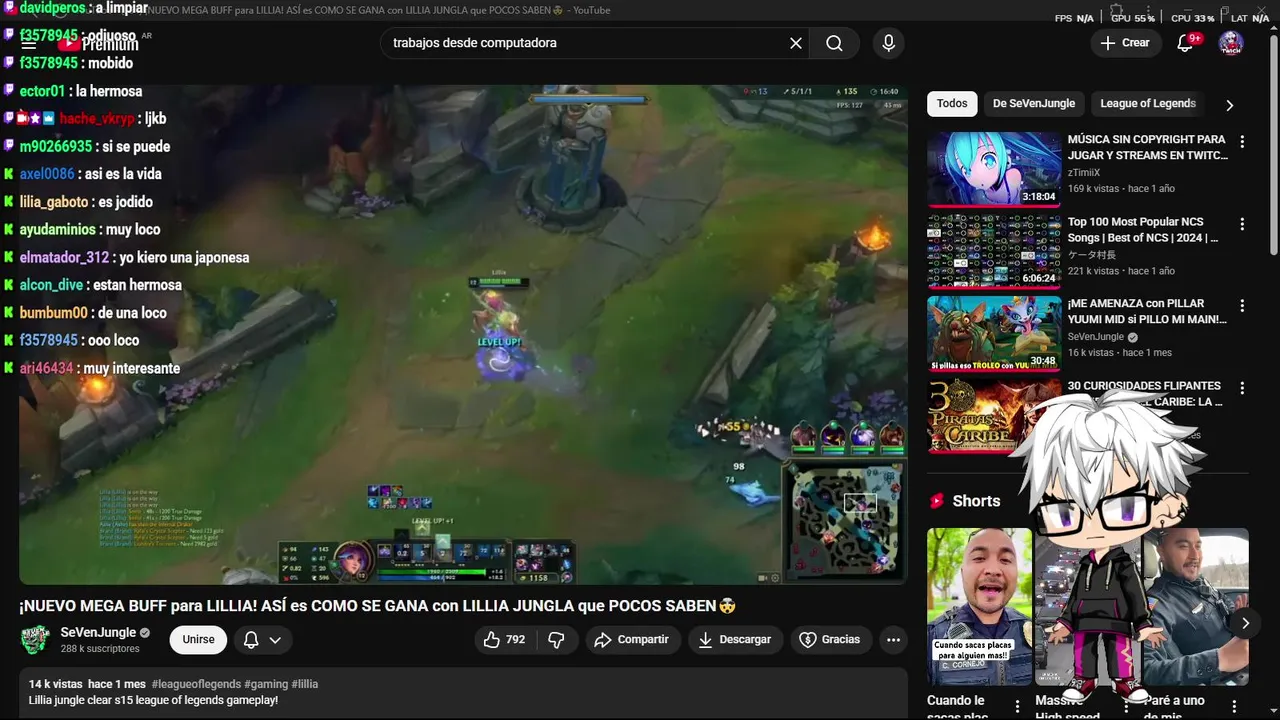Image resolution: width=1280 pixels, height=720 pixels.
Task: Click the Shorts section logo icon
Action: [x=937, y=501]
